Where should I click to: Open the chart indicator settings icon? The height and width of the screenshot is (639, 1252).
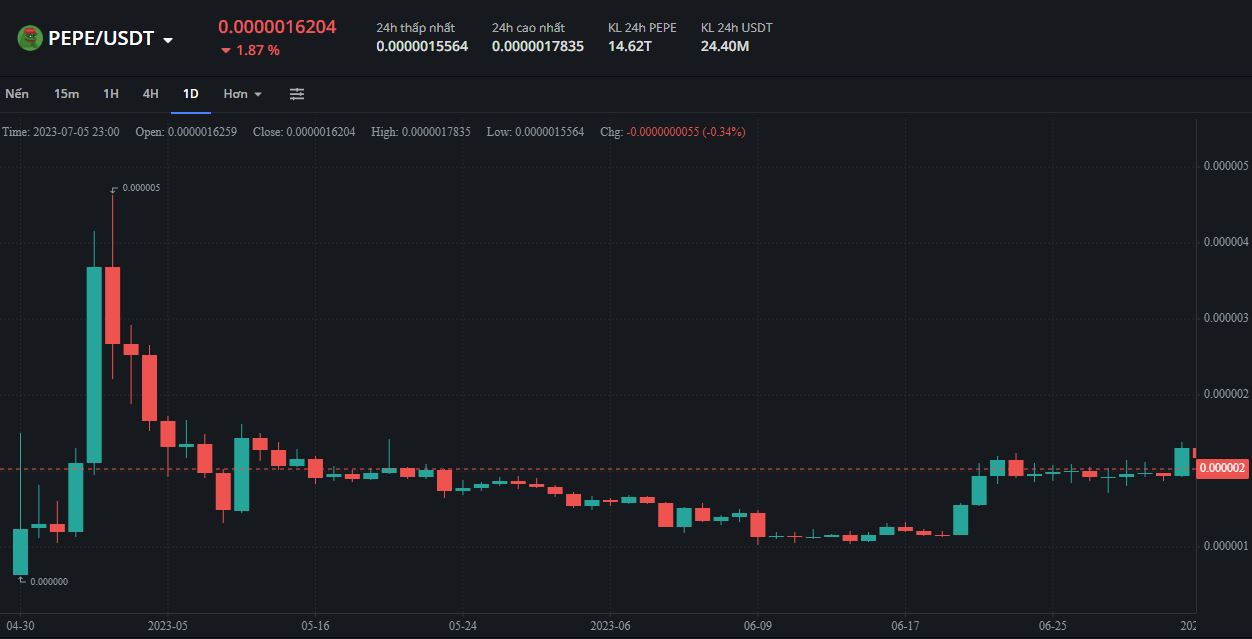coord(297,94)
